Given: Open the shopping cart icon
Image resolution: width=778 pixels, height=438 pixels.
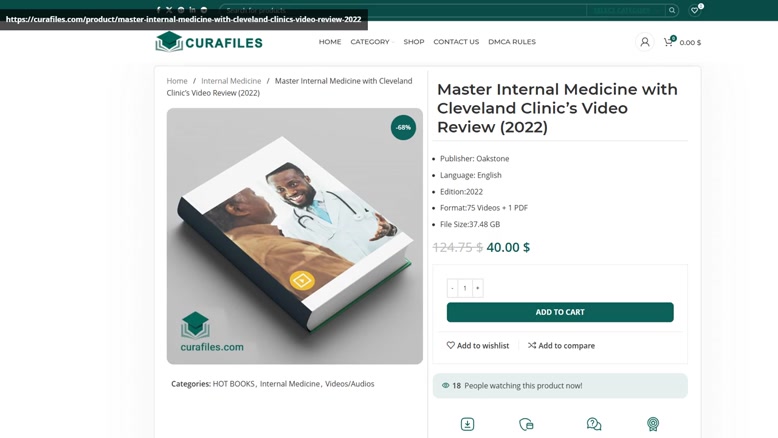Looking at the screenshot, I should pyautogui.click(x=669, y=42).
